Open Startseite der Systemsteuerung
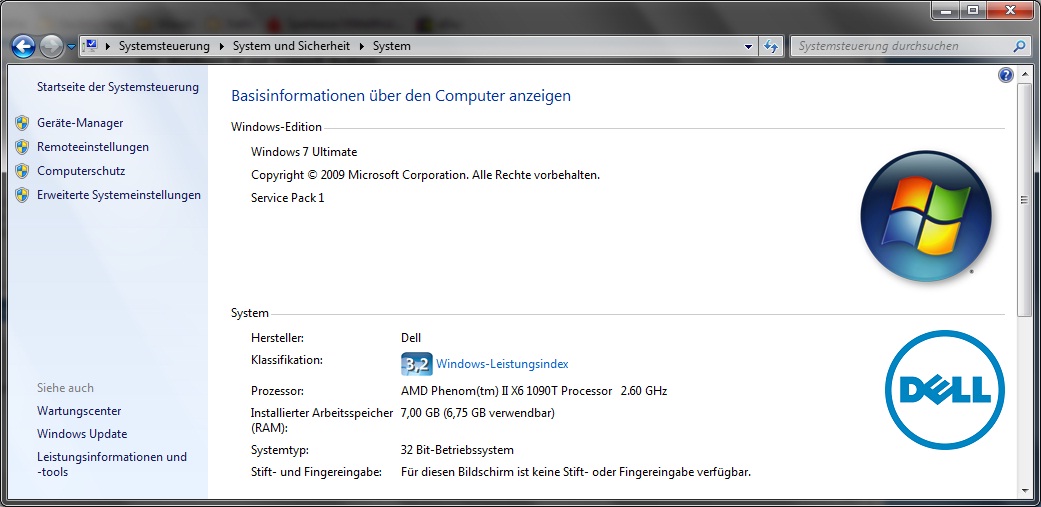1041x507 pixels. click(x=118, y=87)
